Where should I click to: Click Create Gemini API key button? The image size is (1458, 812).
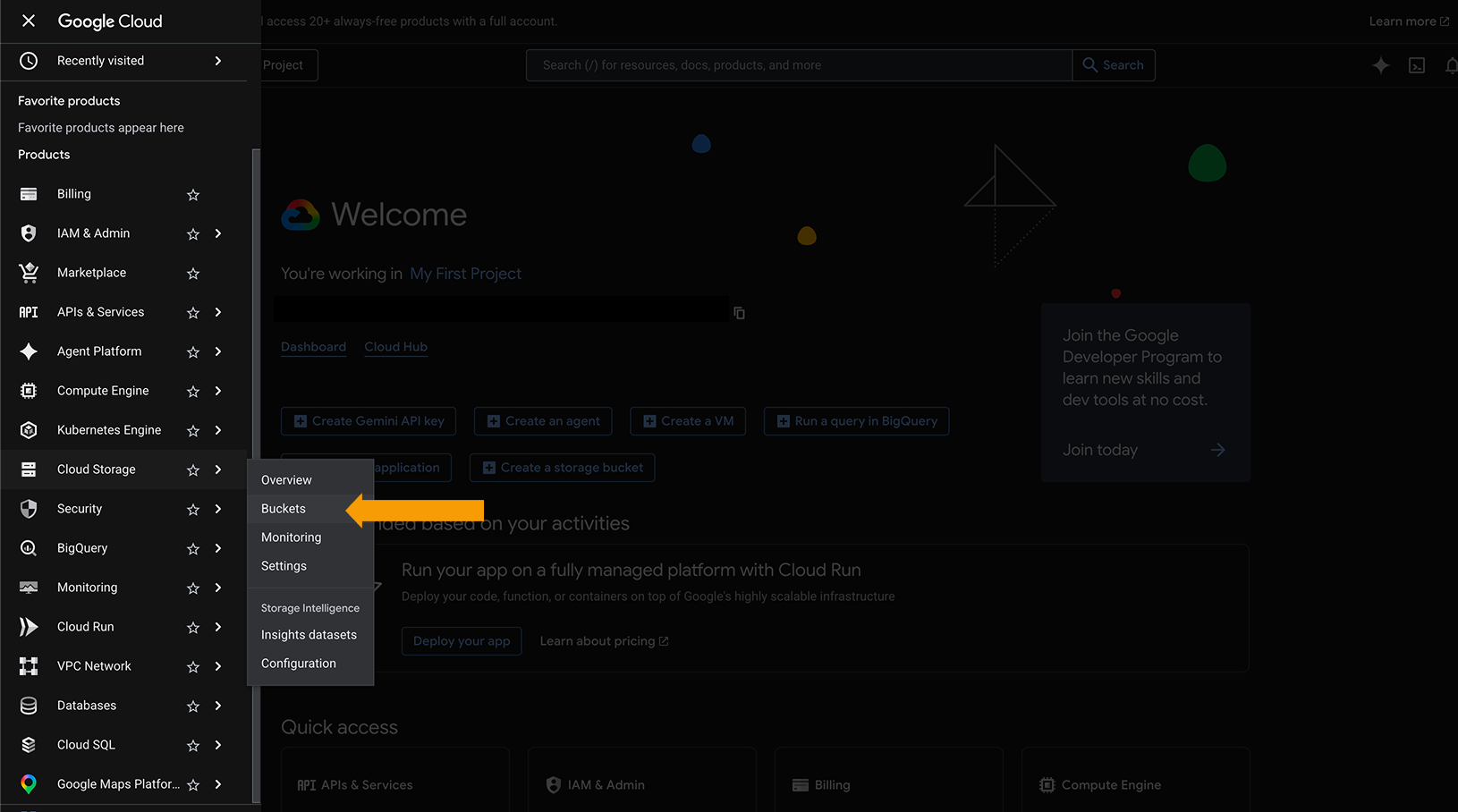point(369,421)
